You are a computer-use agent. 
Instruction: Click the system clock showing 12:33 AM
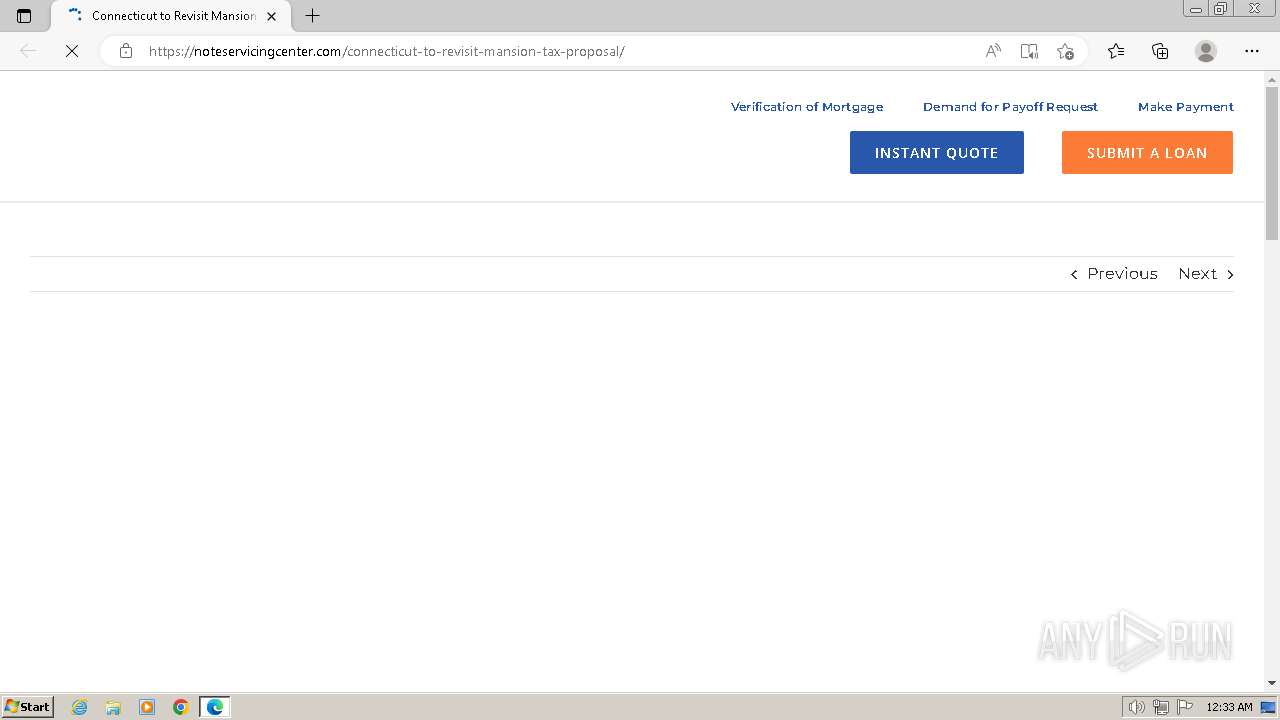[1229, 707]
